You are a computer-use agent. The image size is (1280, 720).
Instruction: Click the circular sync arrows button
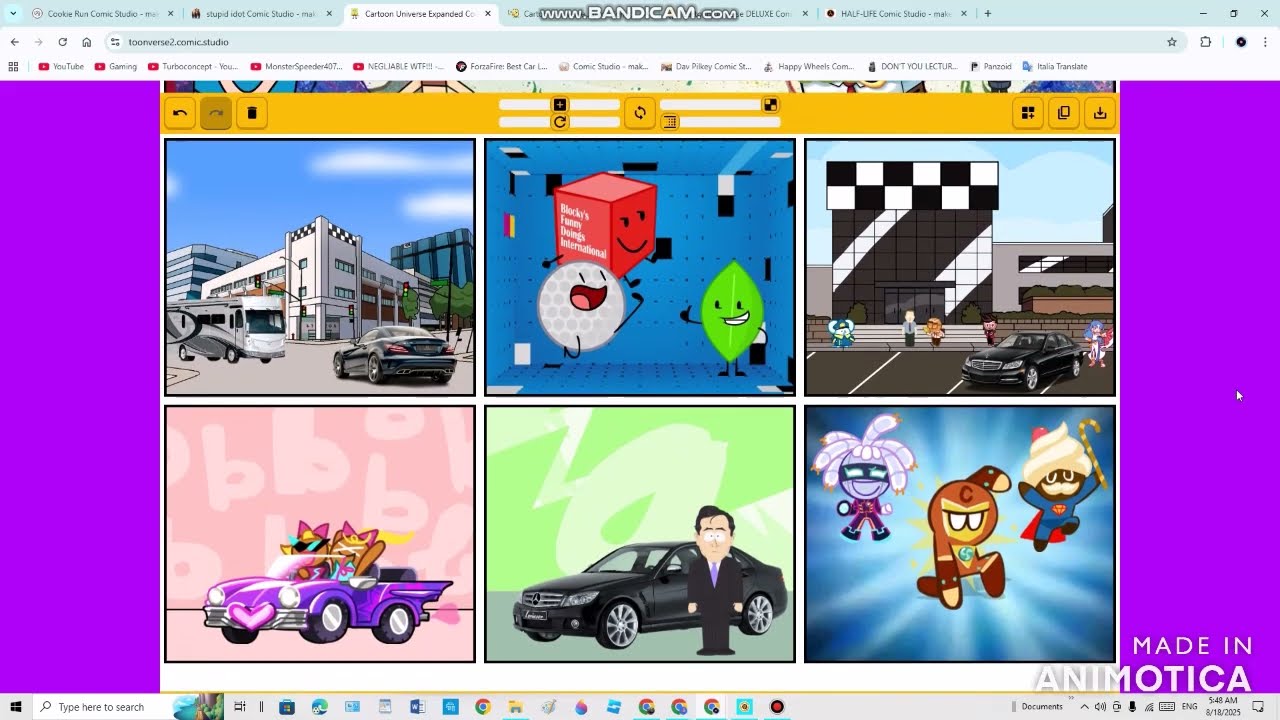pos(640,113)
